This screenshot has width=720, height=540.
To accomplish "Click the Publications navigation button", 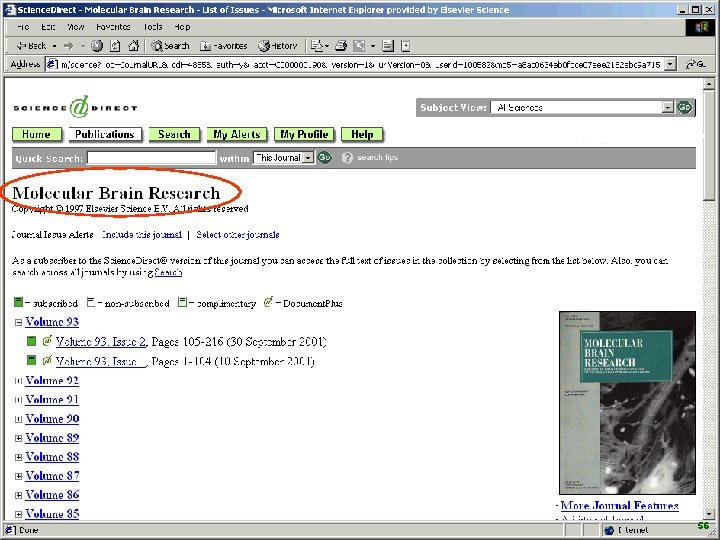I will coord(105,134).
